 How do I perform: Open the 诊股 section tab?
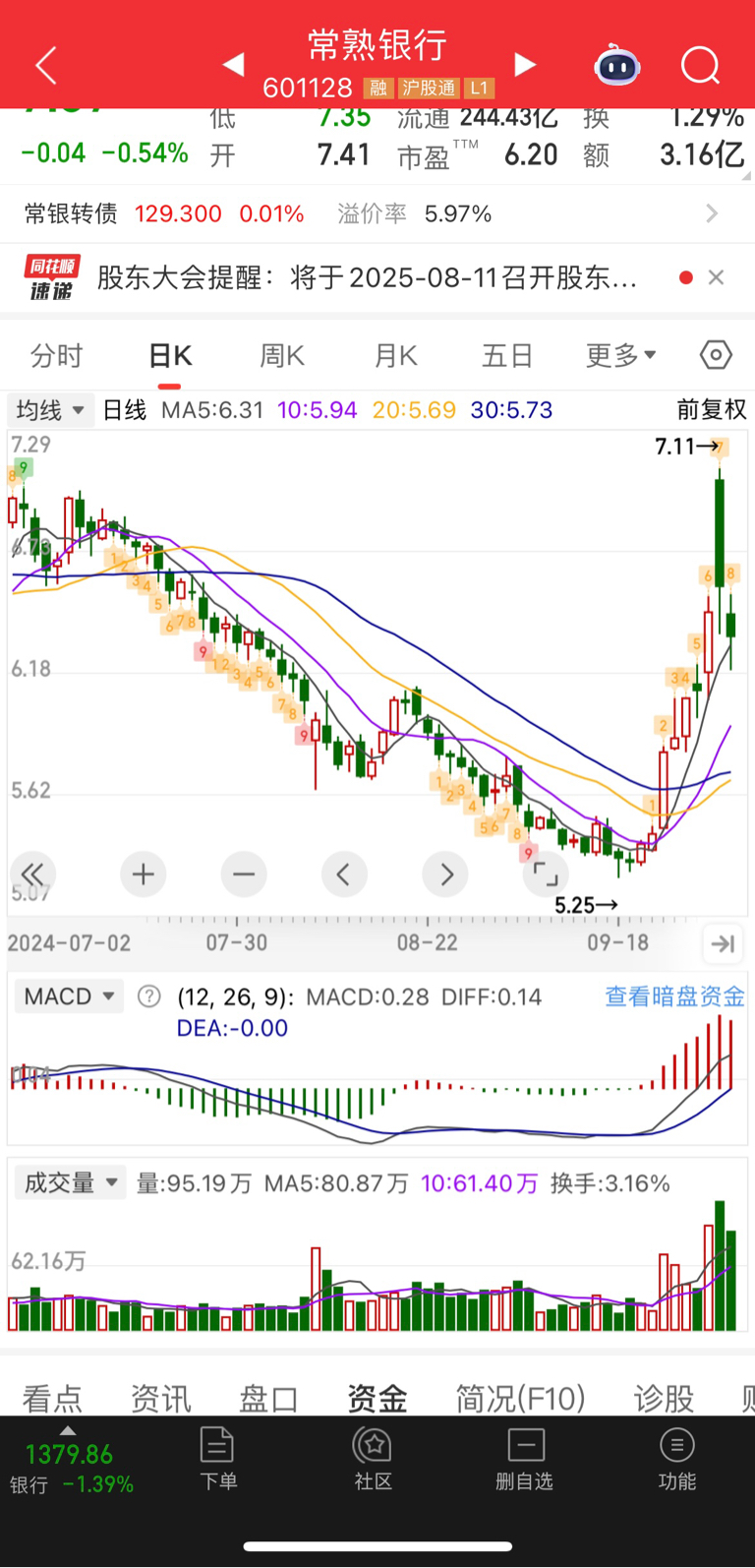click(664, 1397)
